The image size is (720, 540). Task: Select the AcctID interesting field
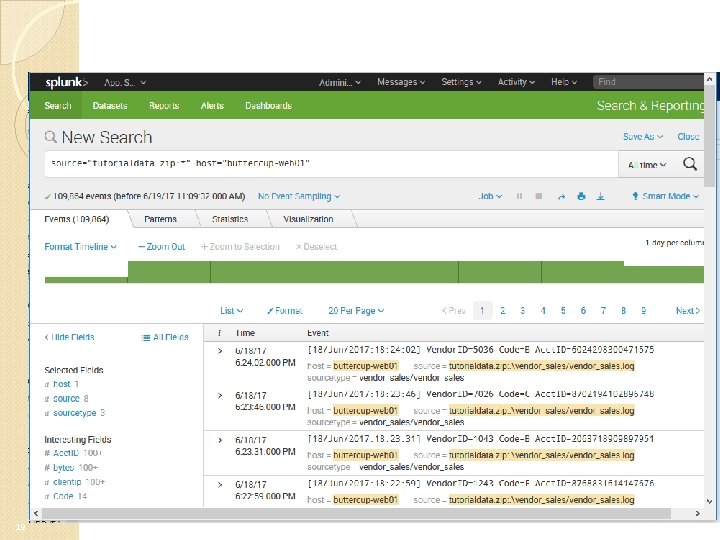(66, 453)
